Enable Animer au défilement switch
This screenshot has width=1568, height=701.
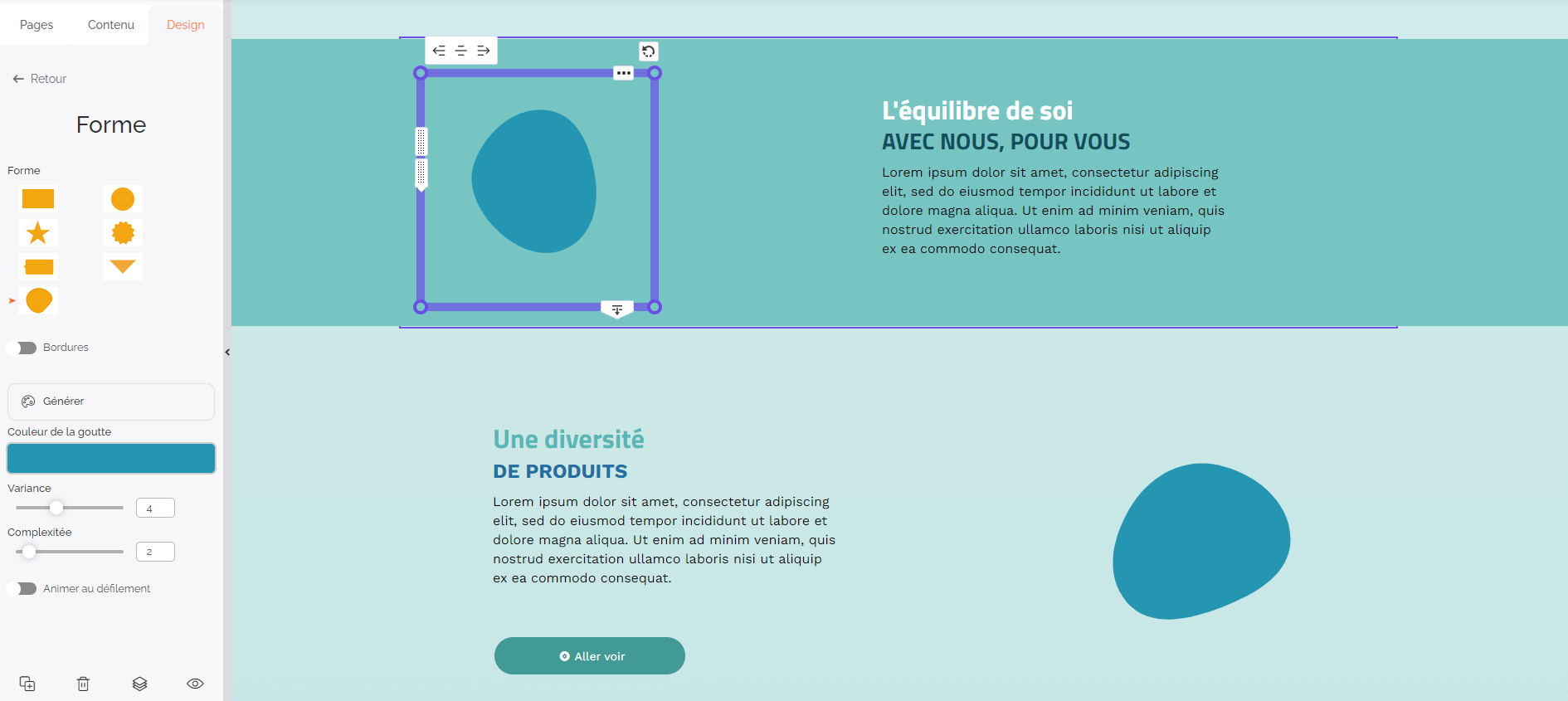click(22, 588)
